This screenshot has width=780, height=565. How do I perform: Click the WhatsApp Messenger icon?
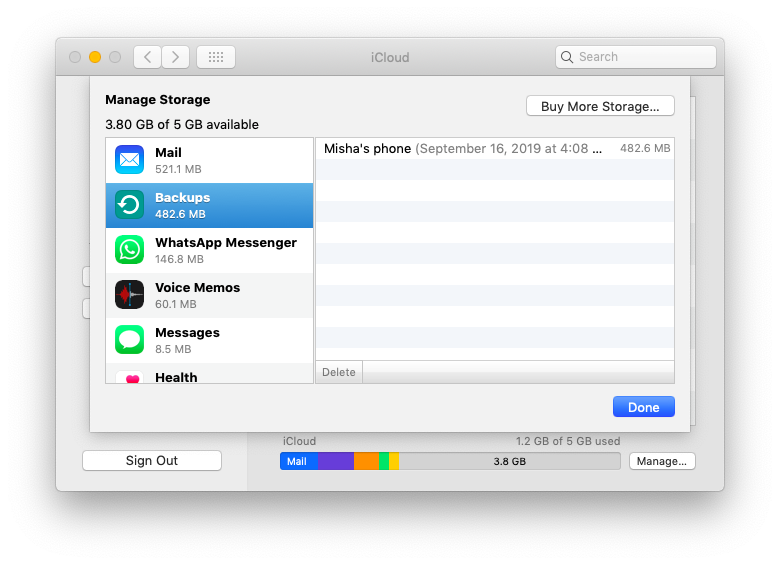coord(130,250)
